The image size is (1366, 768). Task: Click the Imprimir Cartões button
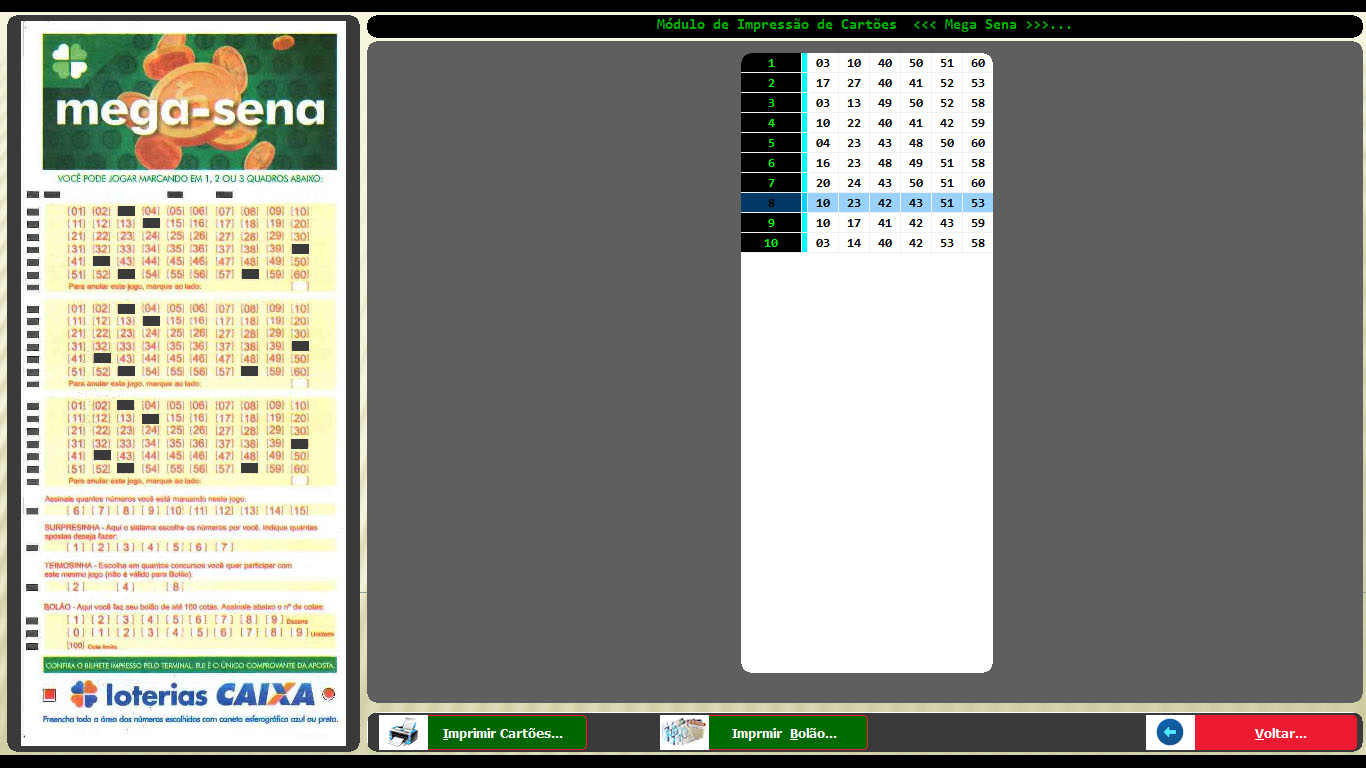coord(506,733)
